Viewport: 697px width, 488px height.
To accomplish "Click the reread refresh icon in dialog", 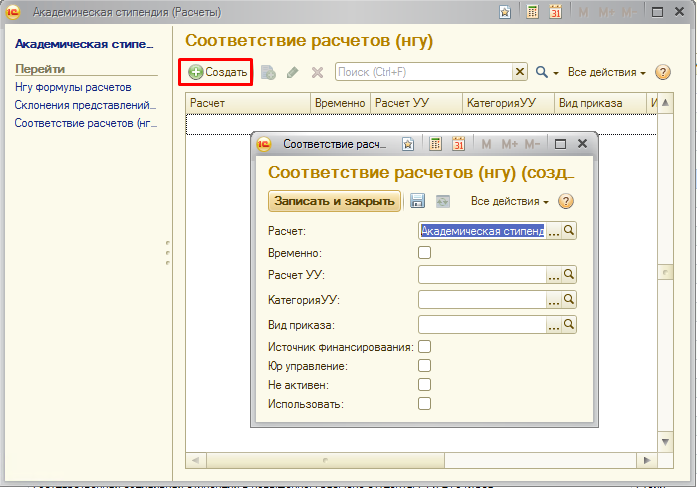I will point(442,201).
